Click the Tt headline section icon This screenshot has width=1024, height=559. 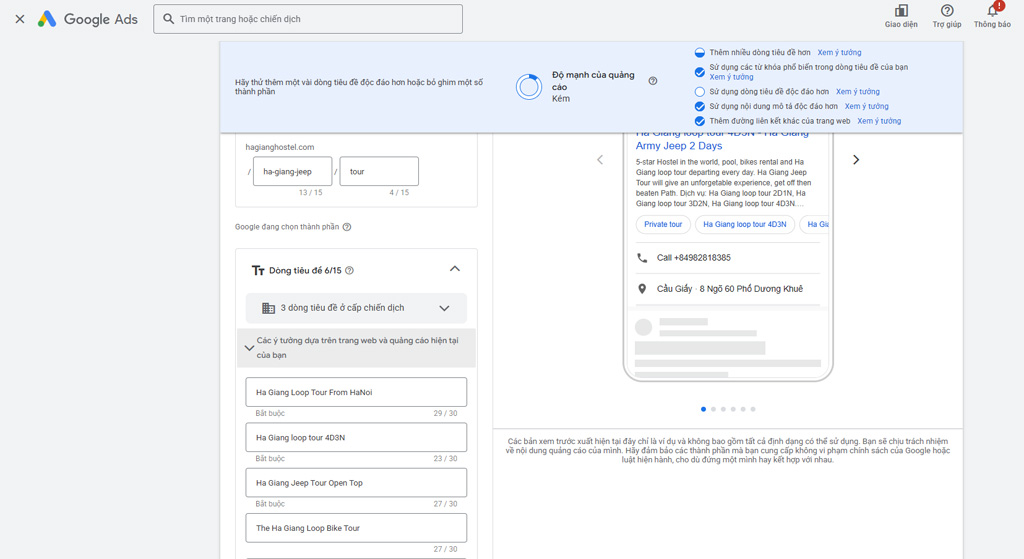click(258, 270)
